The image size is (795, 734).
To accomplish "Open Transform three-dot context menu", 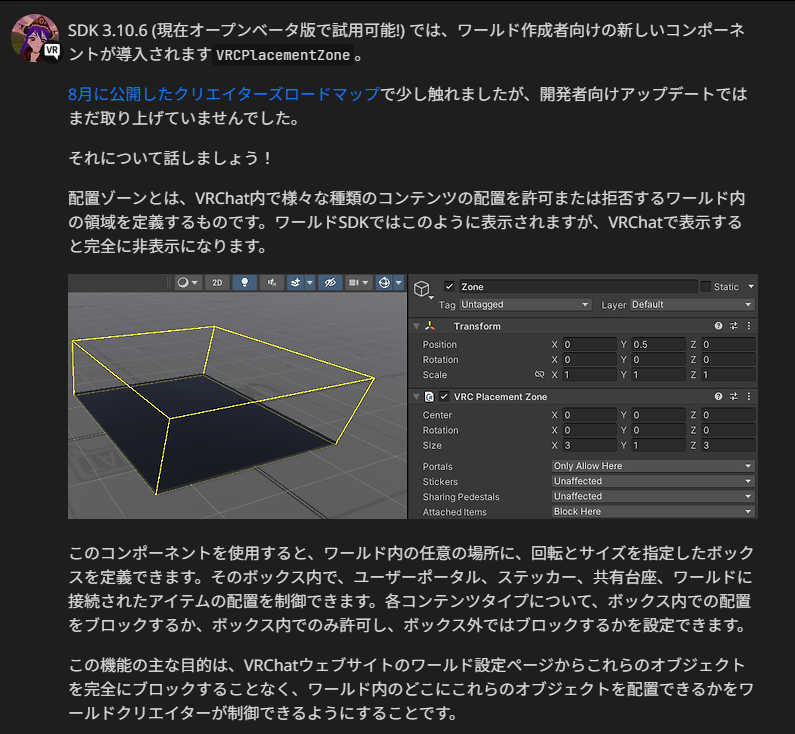I will tap(749, 326).
